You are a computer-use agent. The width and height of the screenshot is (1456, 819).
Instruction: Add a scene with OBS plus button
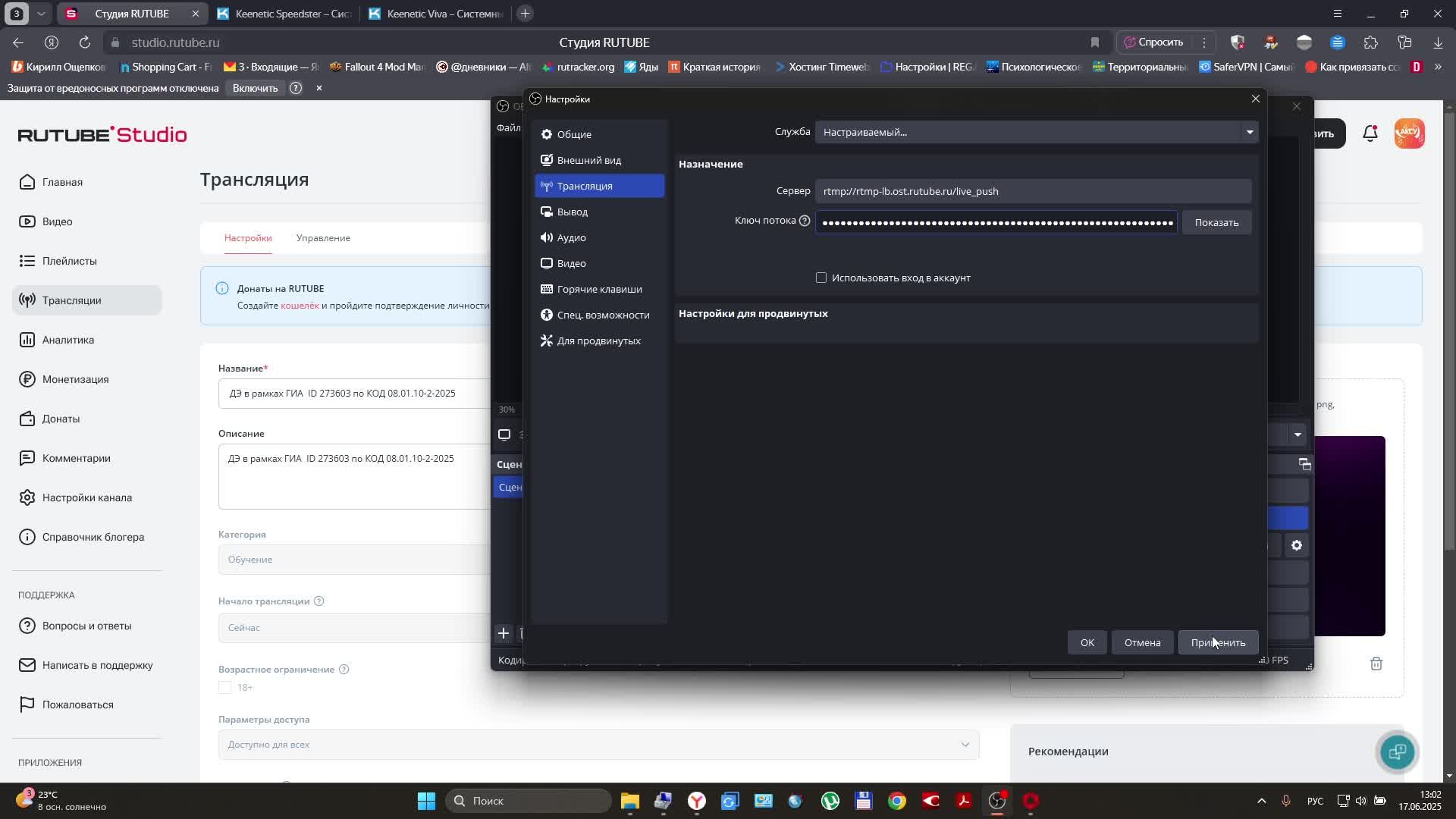(504, 633)
